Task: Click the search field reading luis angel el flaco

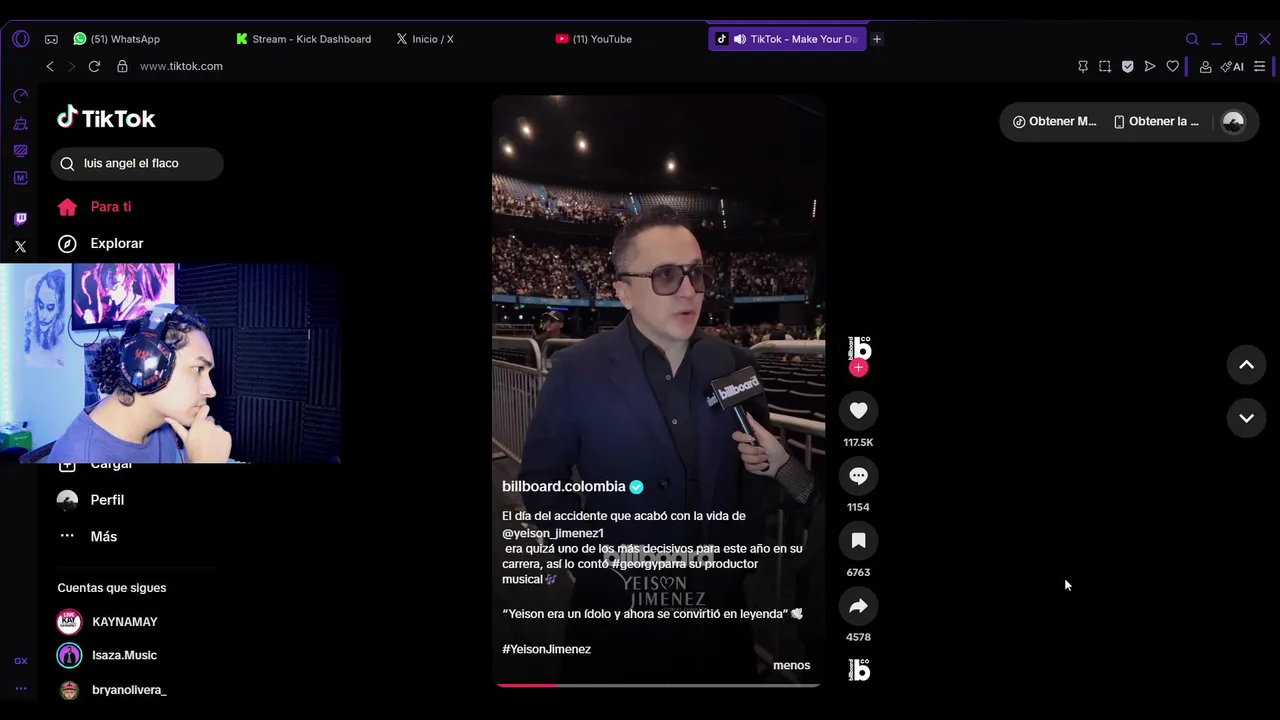Action: tap(137, 163)
